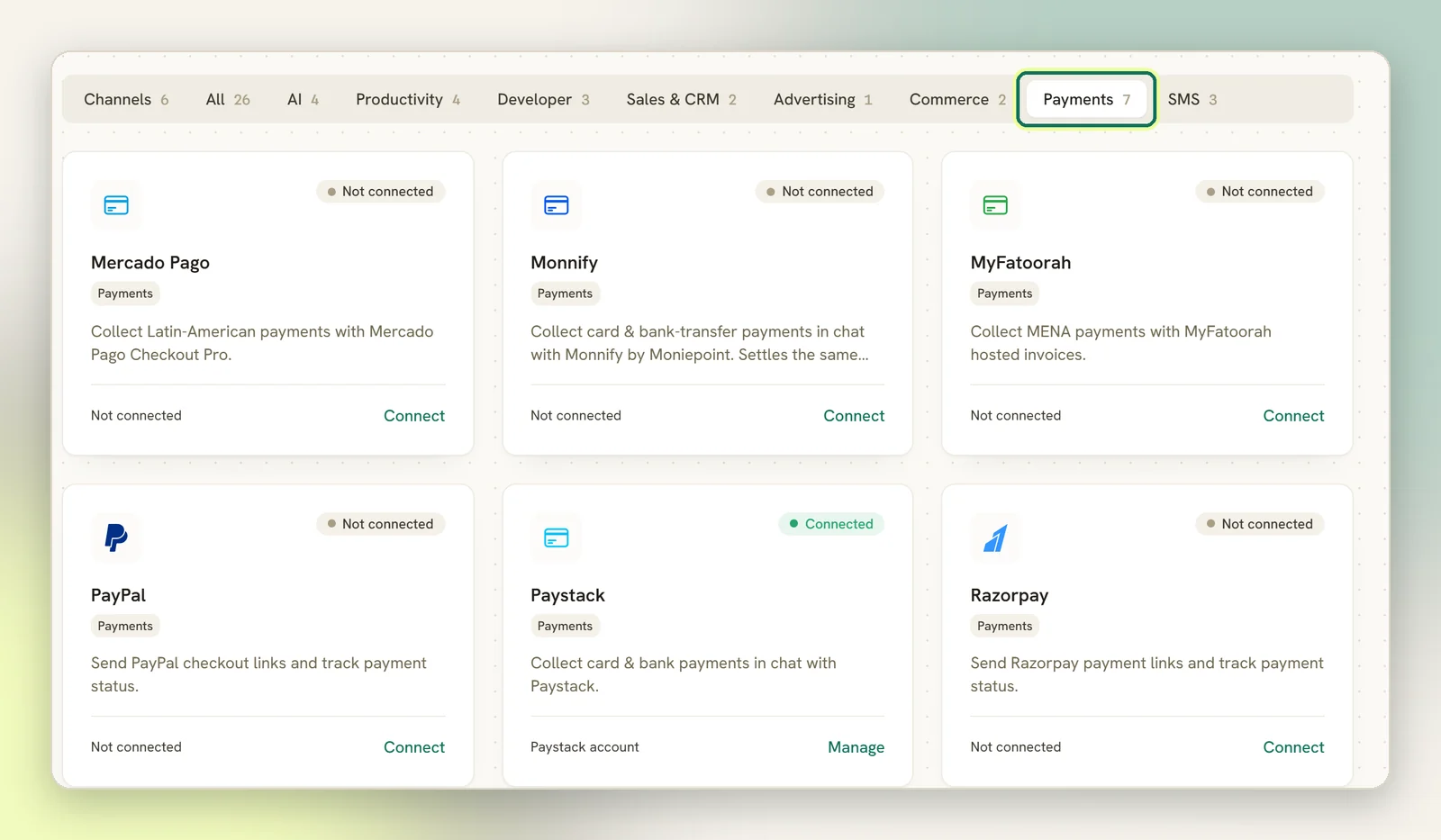Click Monnify's description text
Viewport: 1441px width, 840px height.
(700, 343)
